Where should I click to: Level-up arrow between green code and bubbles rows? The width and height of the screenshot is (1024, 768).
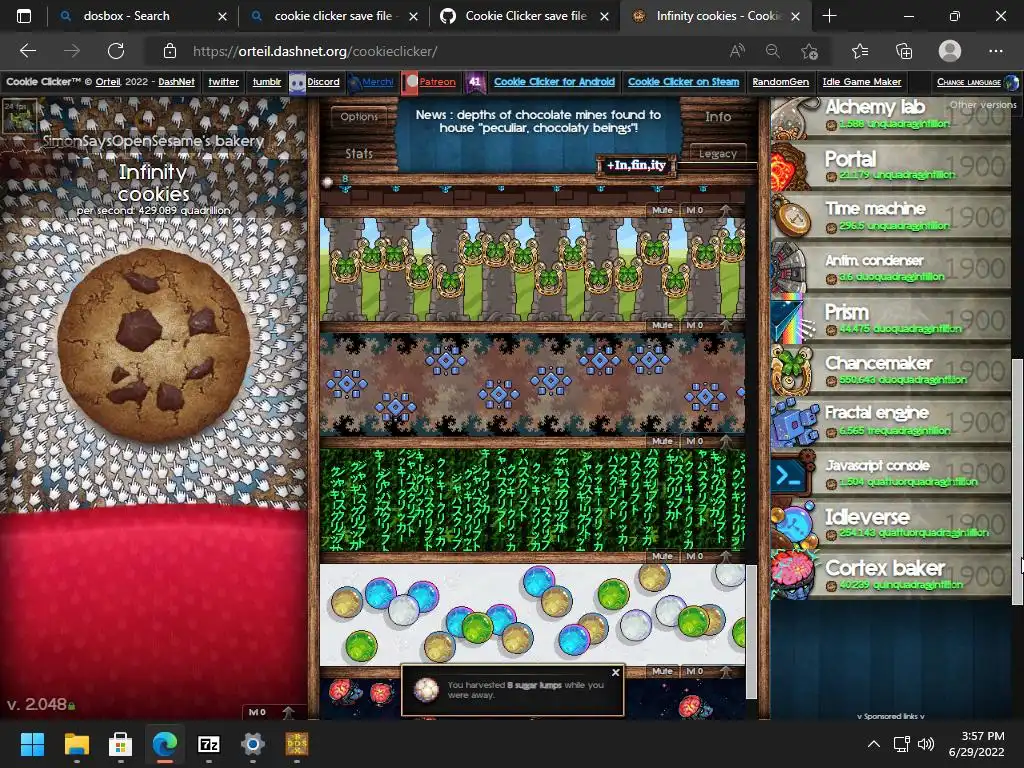tap(726, 556)
